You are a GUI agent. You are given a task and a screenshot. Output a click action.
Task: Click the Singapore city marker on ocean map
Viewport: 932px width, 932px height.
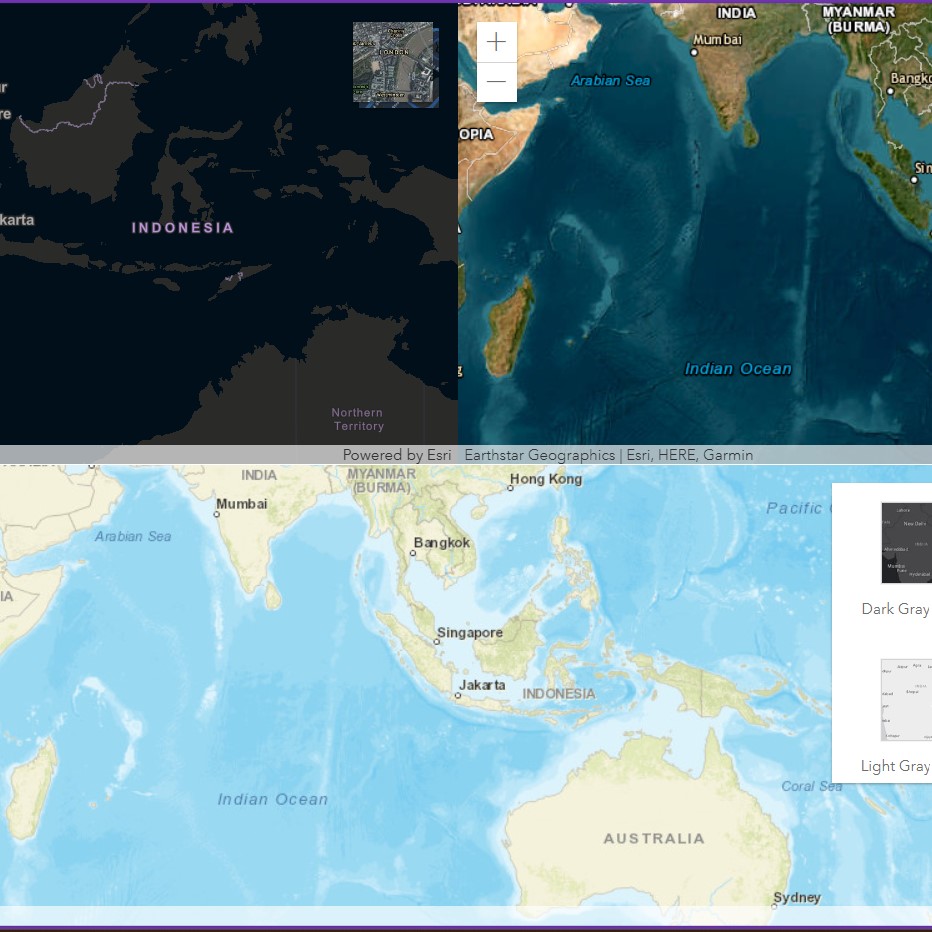[x=437, y=642]
